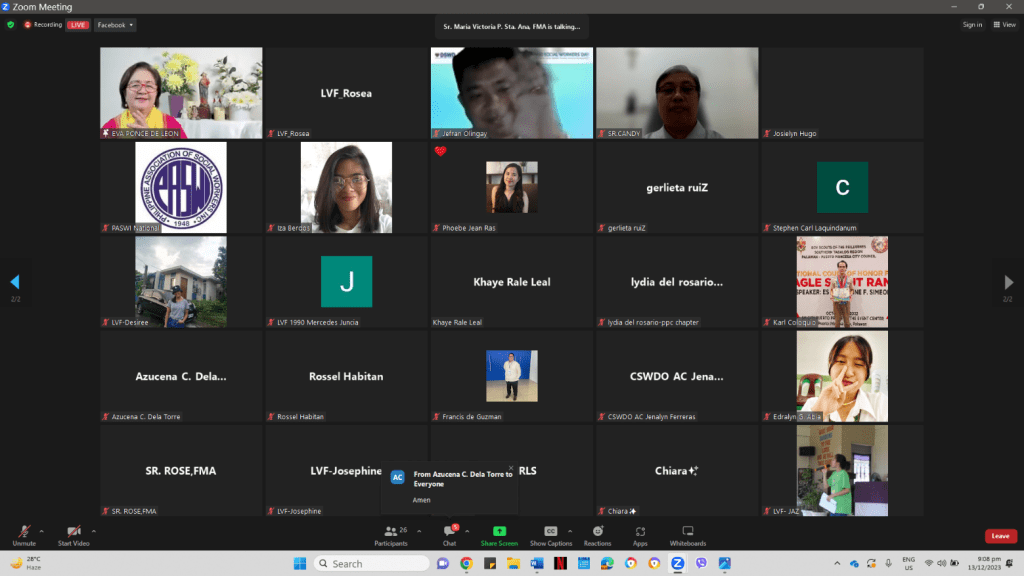Open the Windows Start menu

300,564
